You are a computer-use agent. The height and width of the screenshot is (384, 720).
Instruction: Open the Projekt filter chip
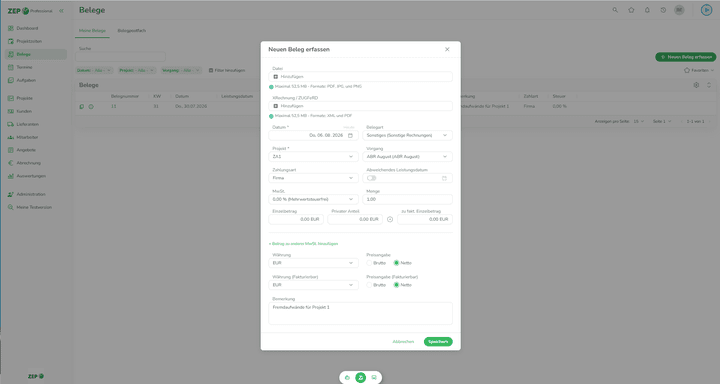click(137, 70)
